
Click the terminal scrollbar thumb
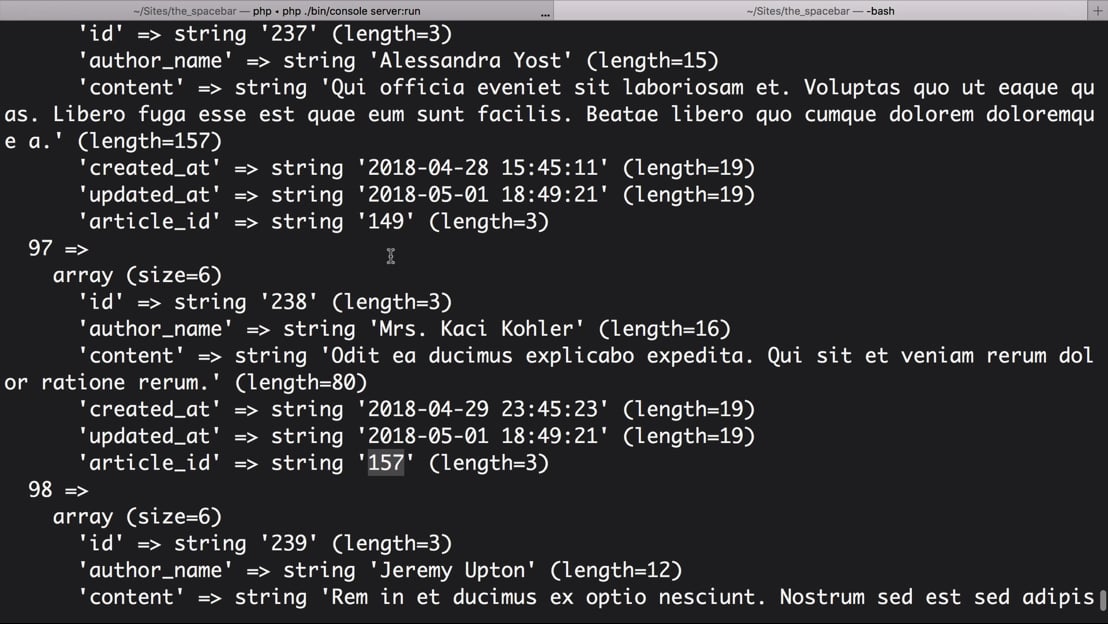click(1102, 599)
